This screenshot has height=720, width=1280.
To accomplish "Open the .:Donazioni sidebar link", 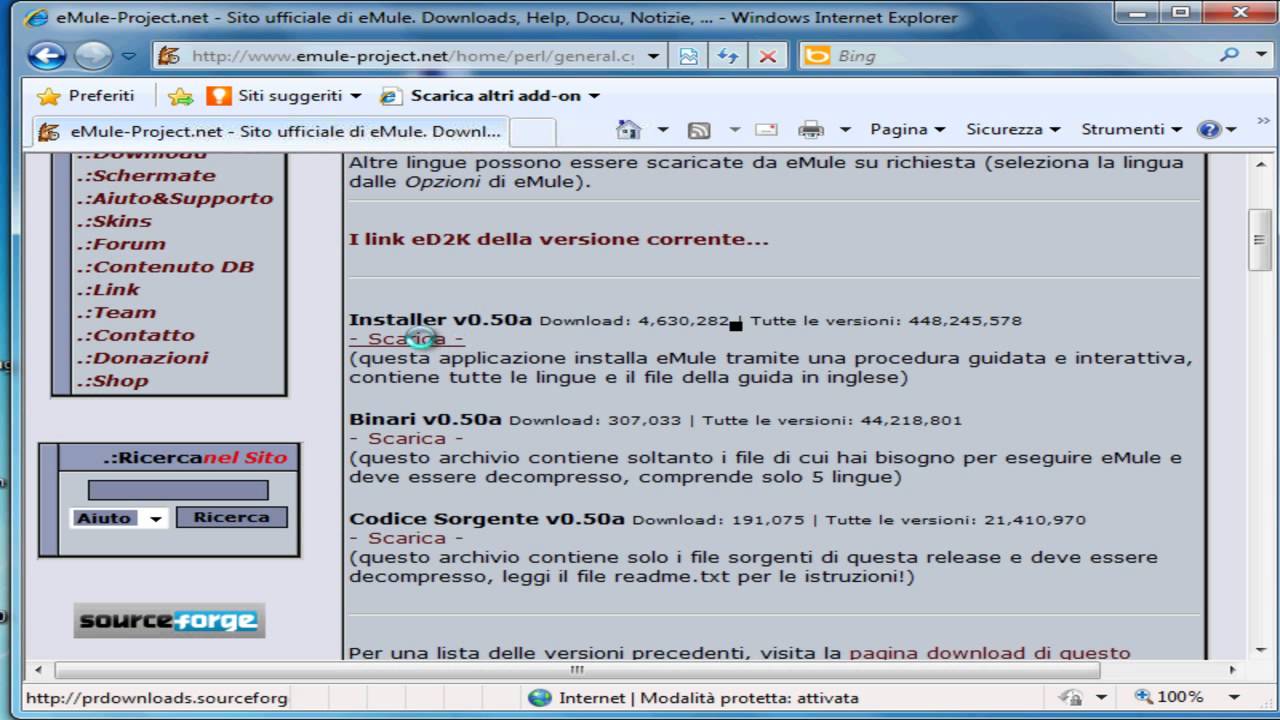I will 142,358.
